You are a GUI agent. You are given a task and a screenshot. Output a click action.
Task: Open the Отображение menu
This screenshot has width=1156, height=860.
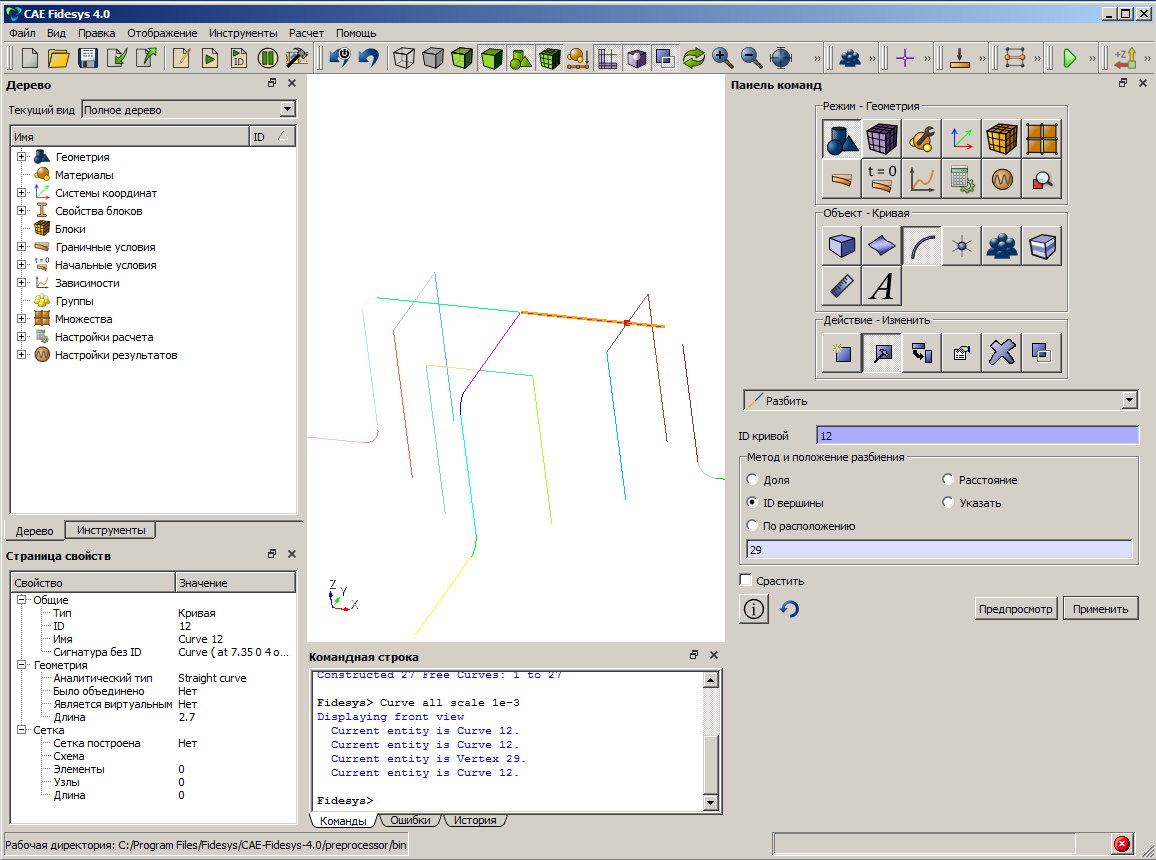point(162,33)
